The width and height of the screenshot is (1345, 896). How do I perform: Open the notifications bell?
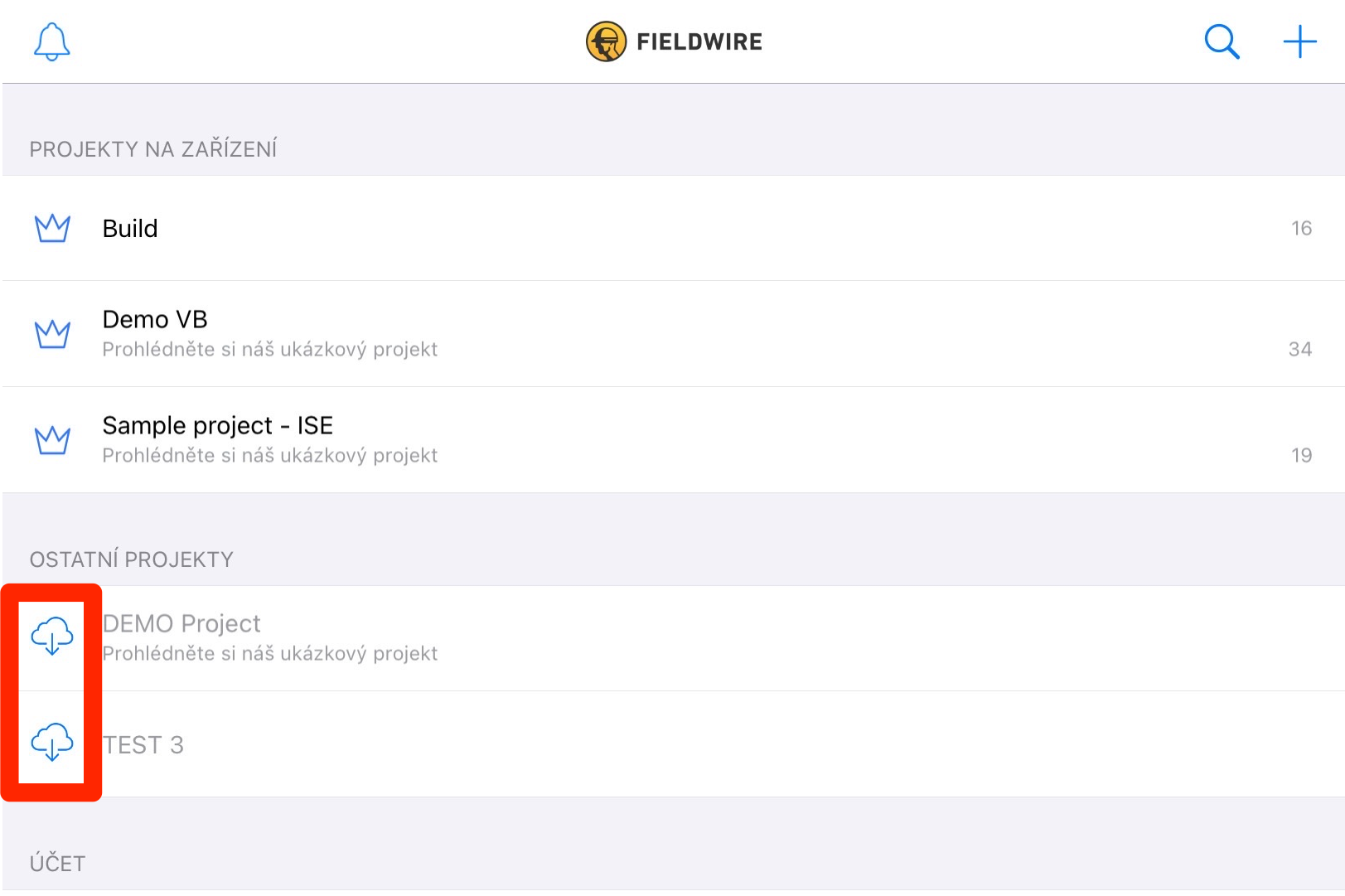coord(51,41)
